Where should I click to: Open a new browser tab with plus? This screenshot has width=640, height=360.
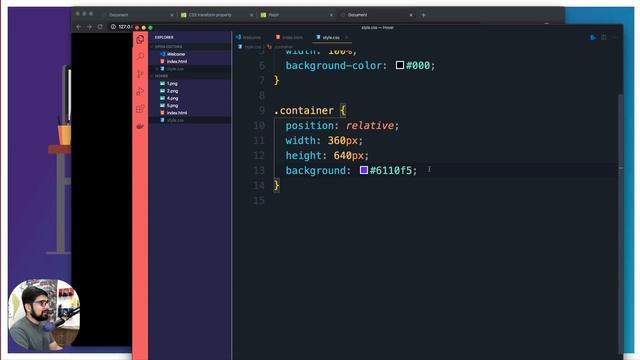[x=424, y=15]
